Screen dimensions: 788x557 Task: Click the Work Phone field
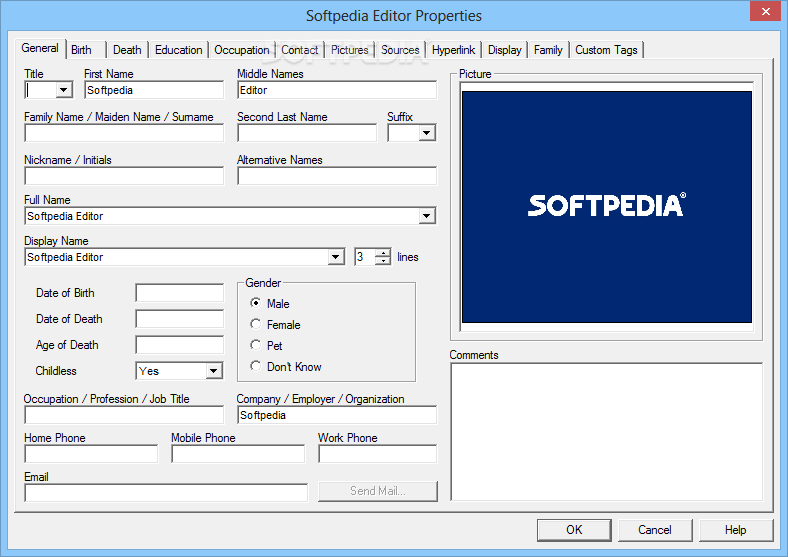pos(378,454)
